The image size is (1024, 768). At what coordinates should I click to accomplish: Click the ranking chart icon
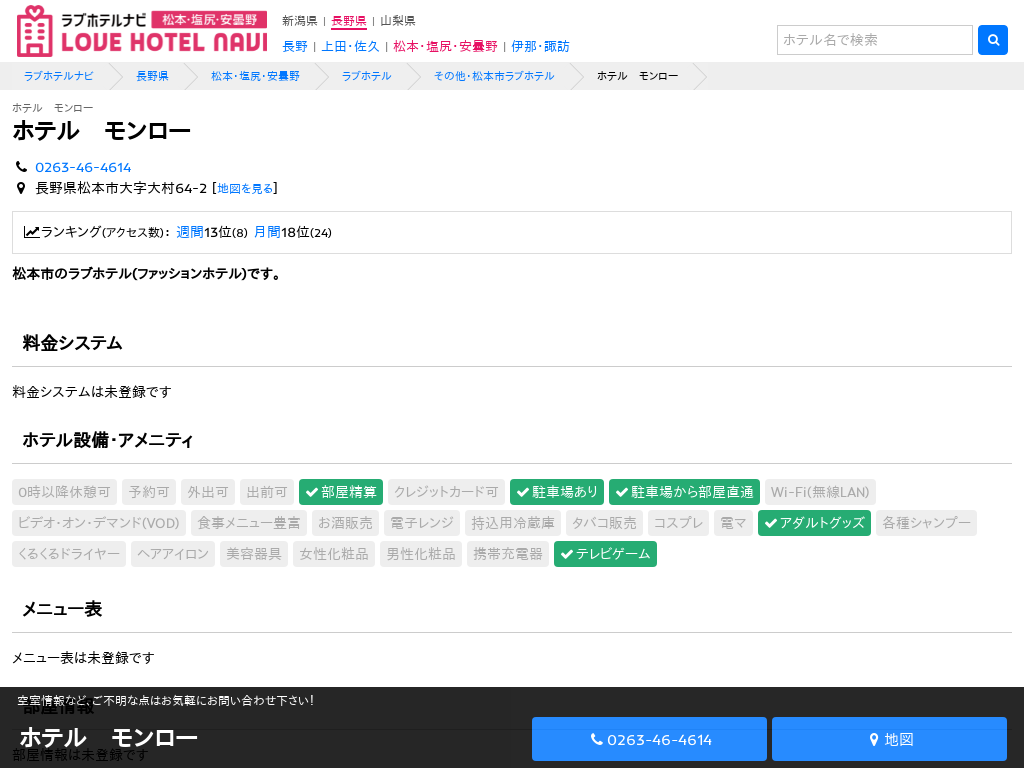pyautogui.click(x=31, y=232)
